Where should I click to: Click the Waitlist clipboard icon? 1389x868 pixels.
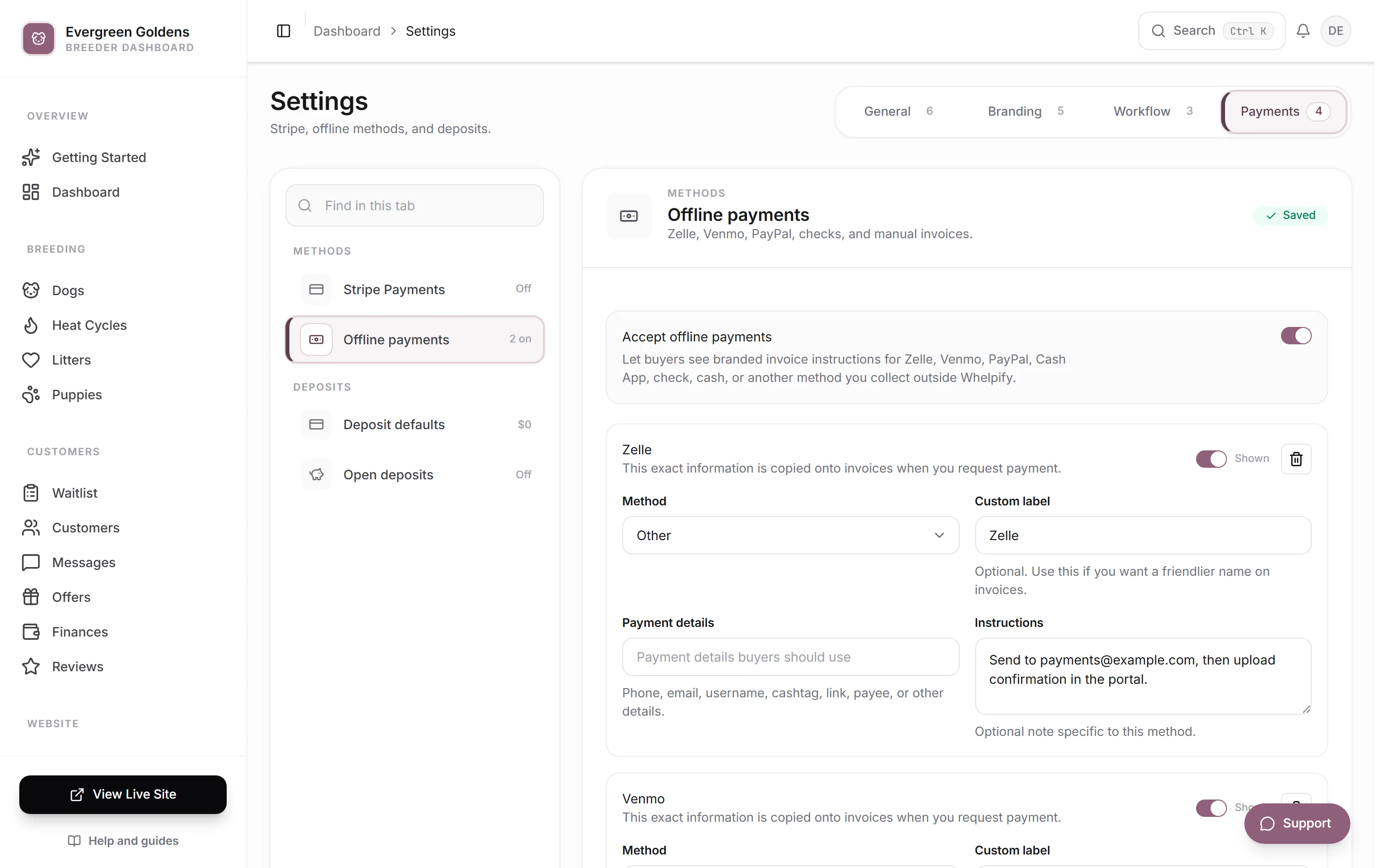31,493
